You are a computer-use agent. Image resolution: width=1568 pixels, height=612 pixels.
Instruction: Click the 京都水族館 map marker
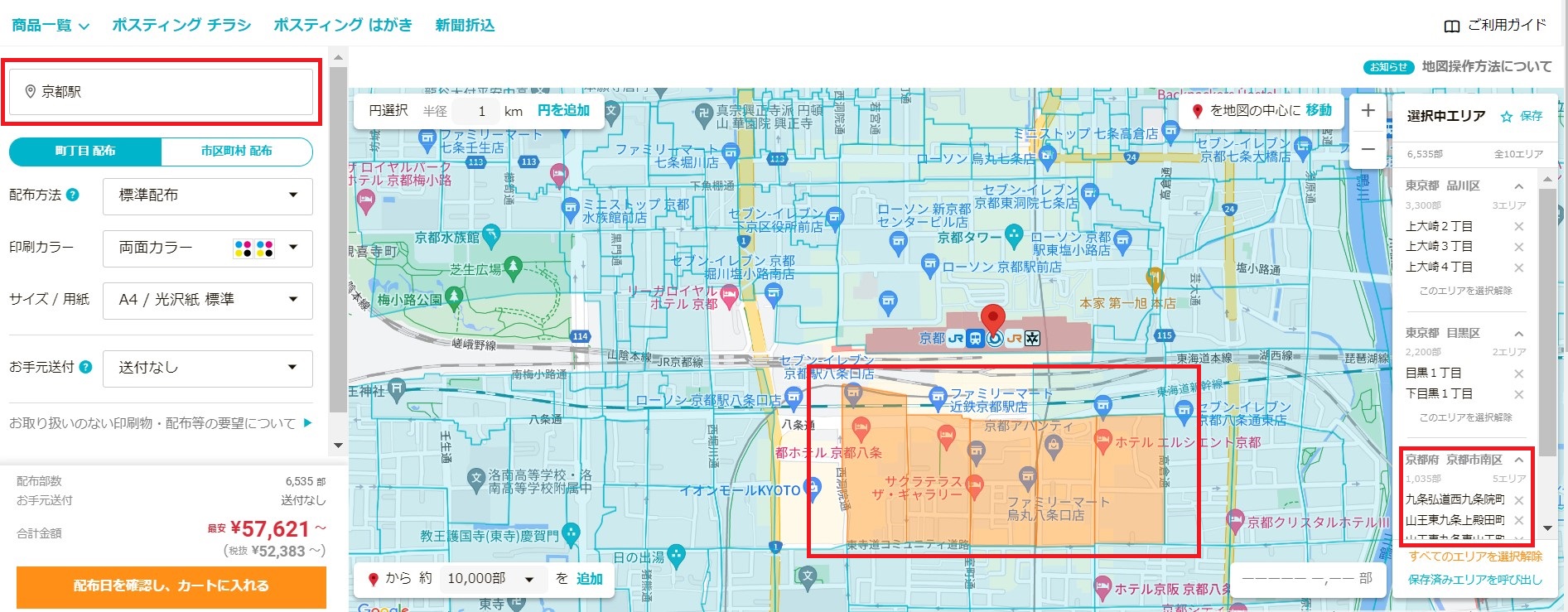click(491, 236)
